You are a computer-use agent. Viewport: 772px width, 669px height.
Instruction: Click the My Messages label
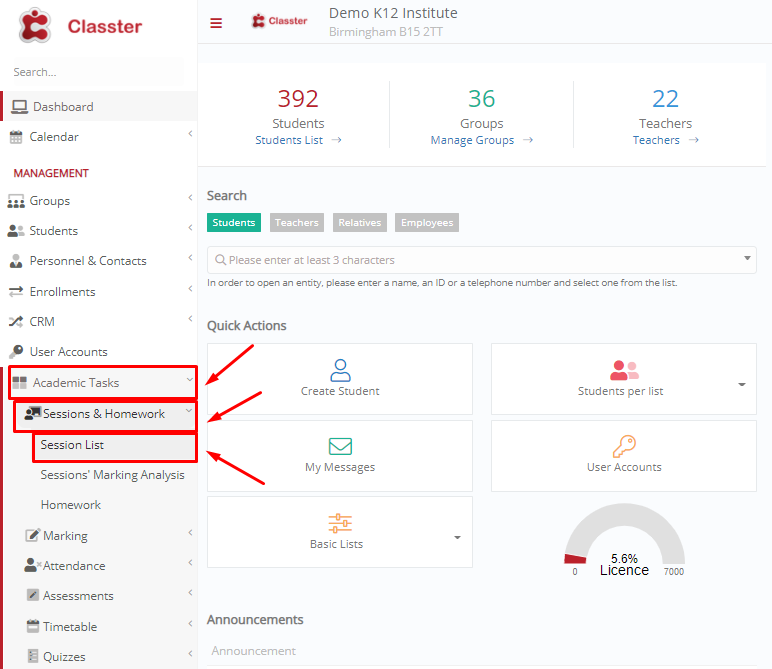340,467
